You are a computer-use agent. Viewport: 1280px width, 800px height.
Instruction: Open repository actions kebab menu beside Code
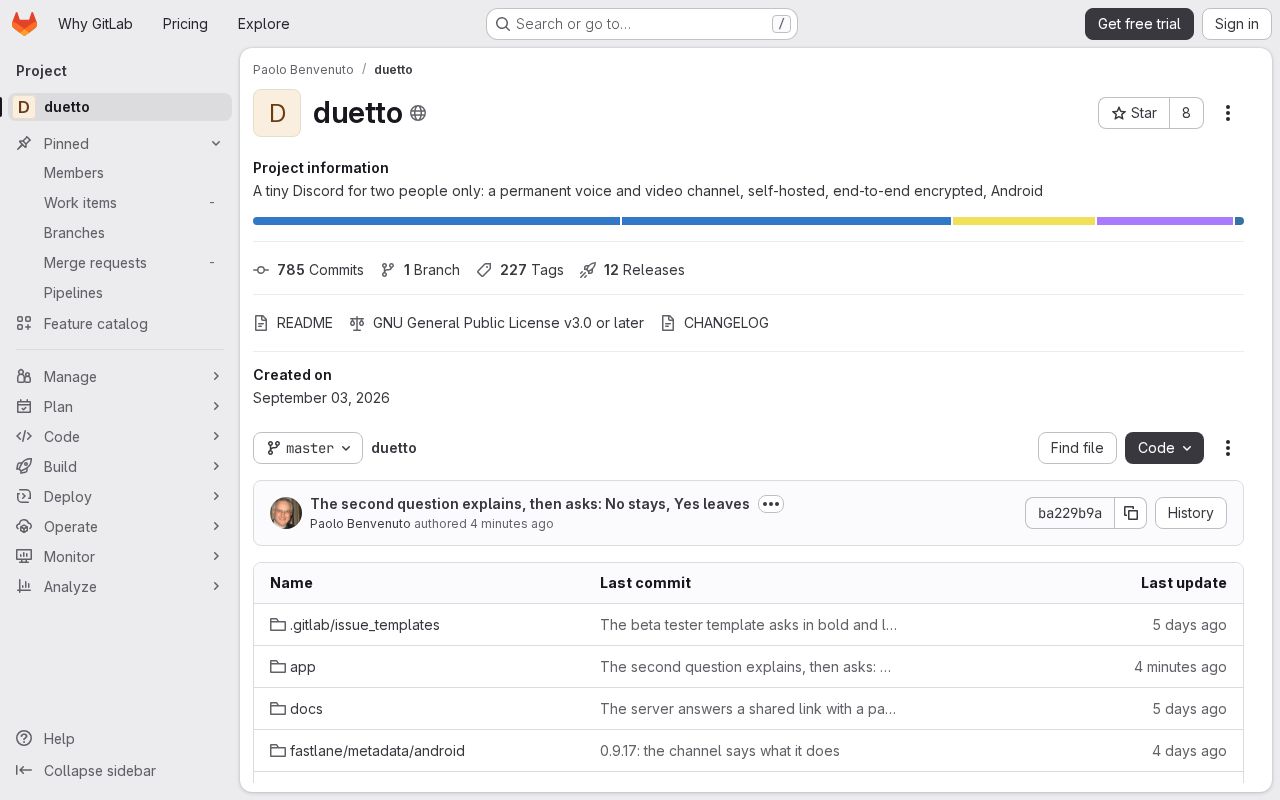click(x=1228, y=448)
